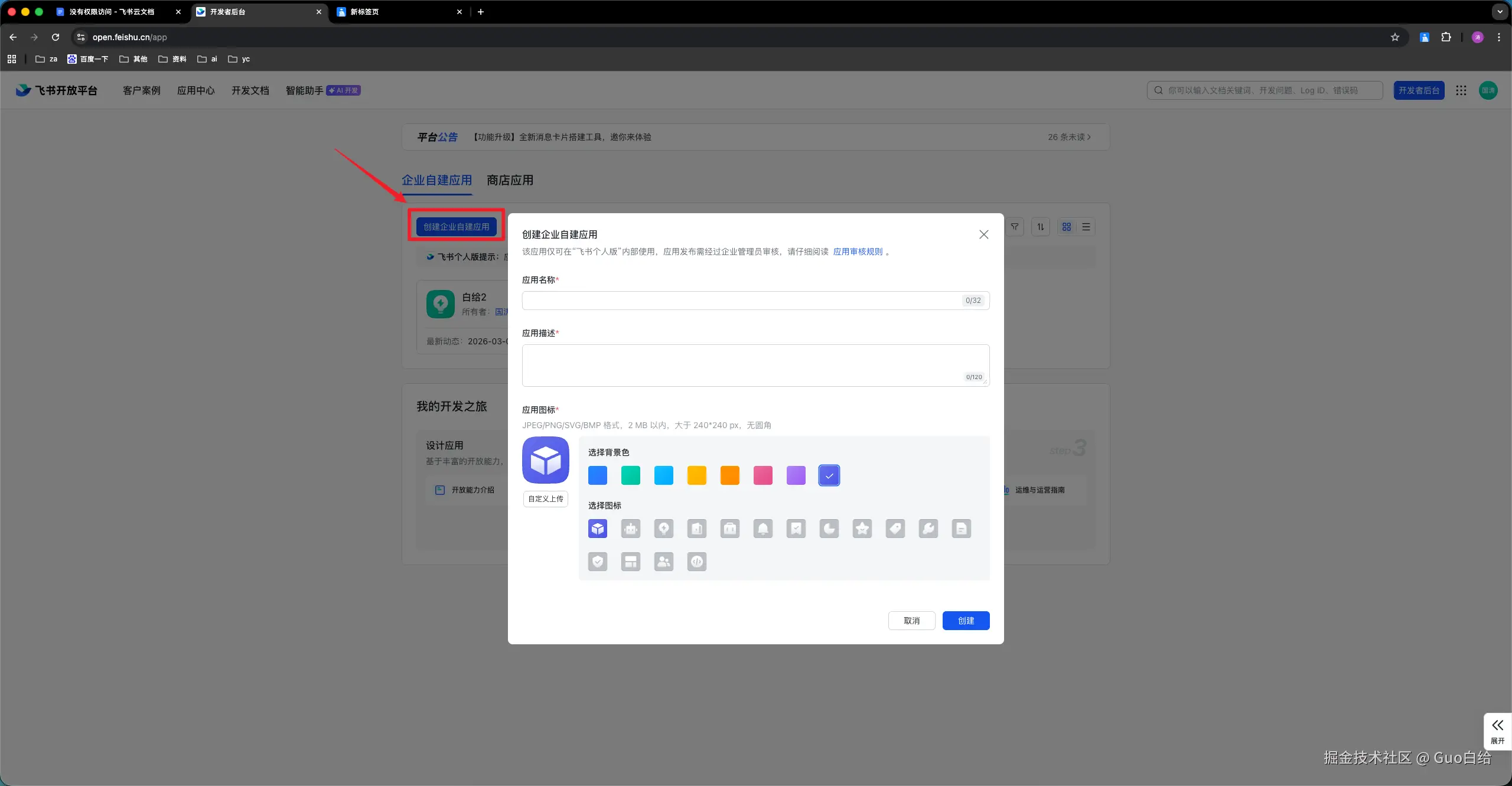Pick the two-people group app icon
1512x786 pixels.
click(664, 562)
